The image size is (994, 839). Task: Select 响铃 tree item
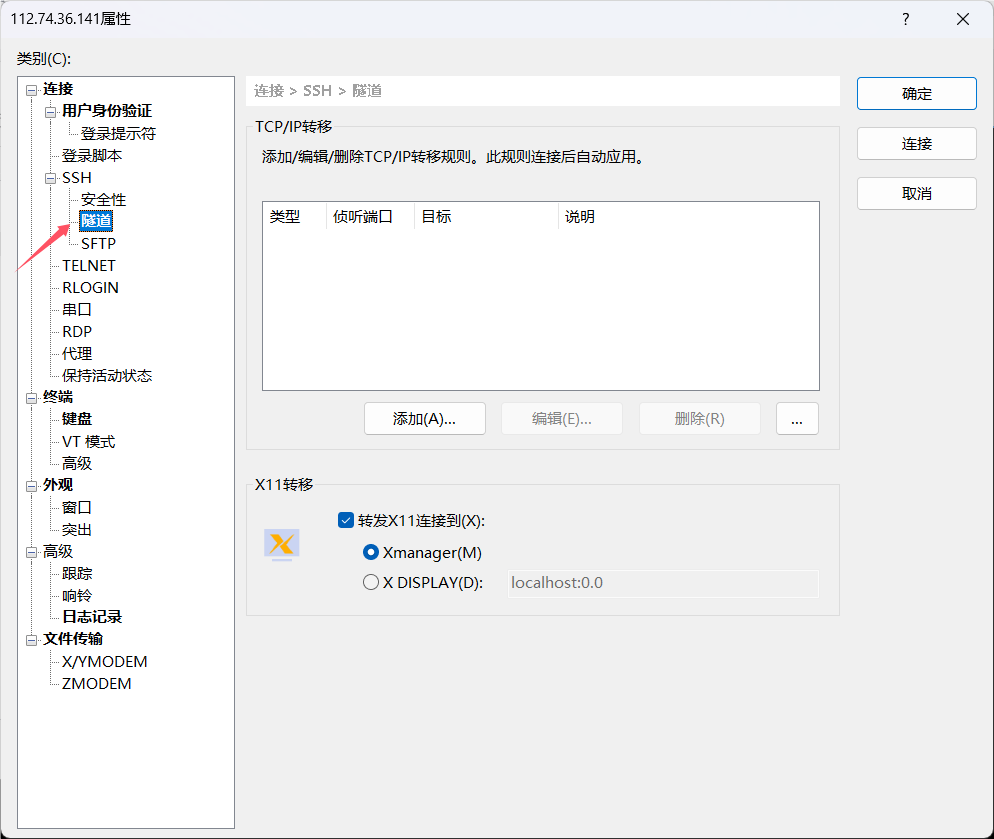pos(77,595)
